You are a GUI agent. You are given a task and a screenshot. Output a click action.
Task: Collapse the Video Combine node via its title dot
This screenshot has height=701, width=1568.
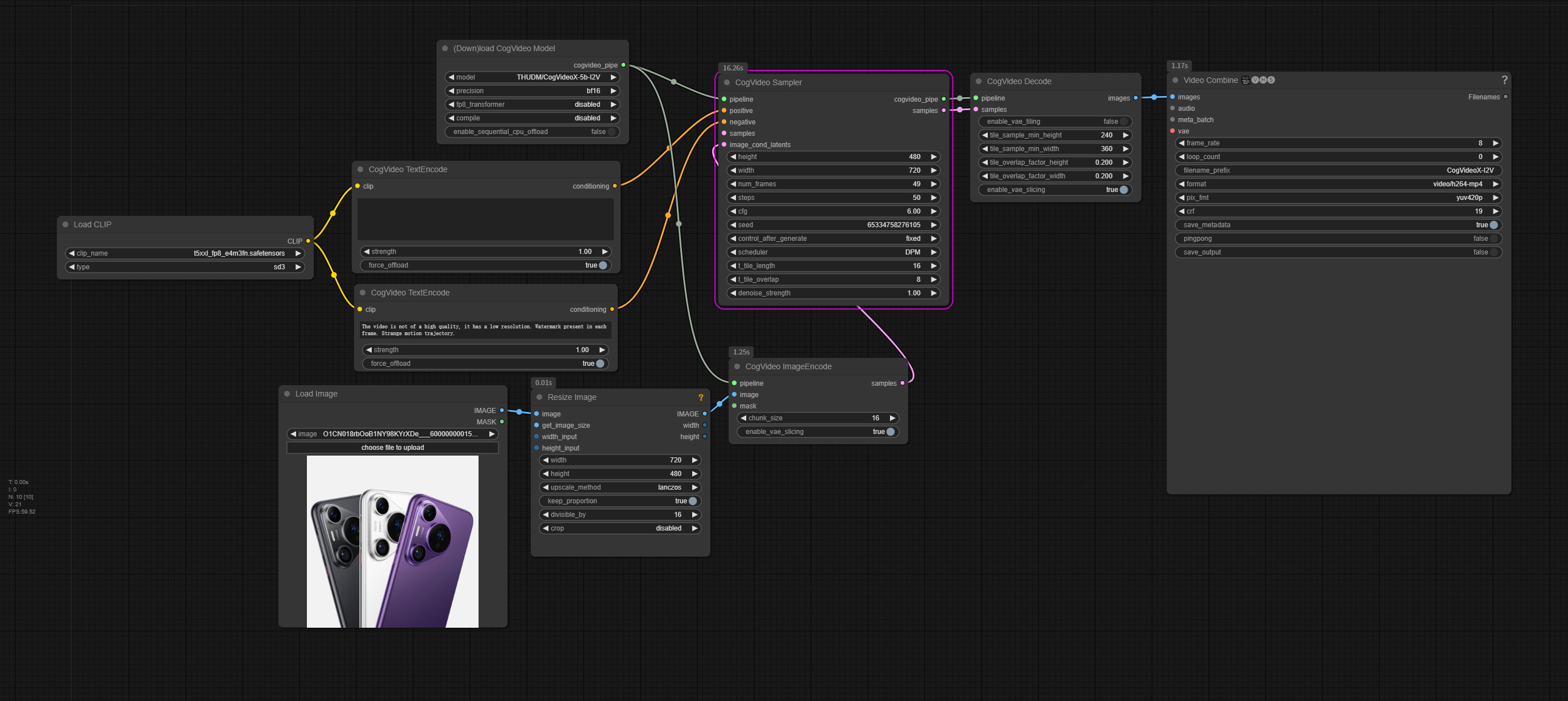(x=1175, y=80)
